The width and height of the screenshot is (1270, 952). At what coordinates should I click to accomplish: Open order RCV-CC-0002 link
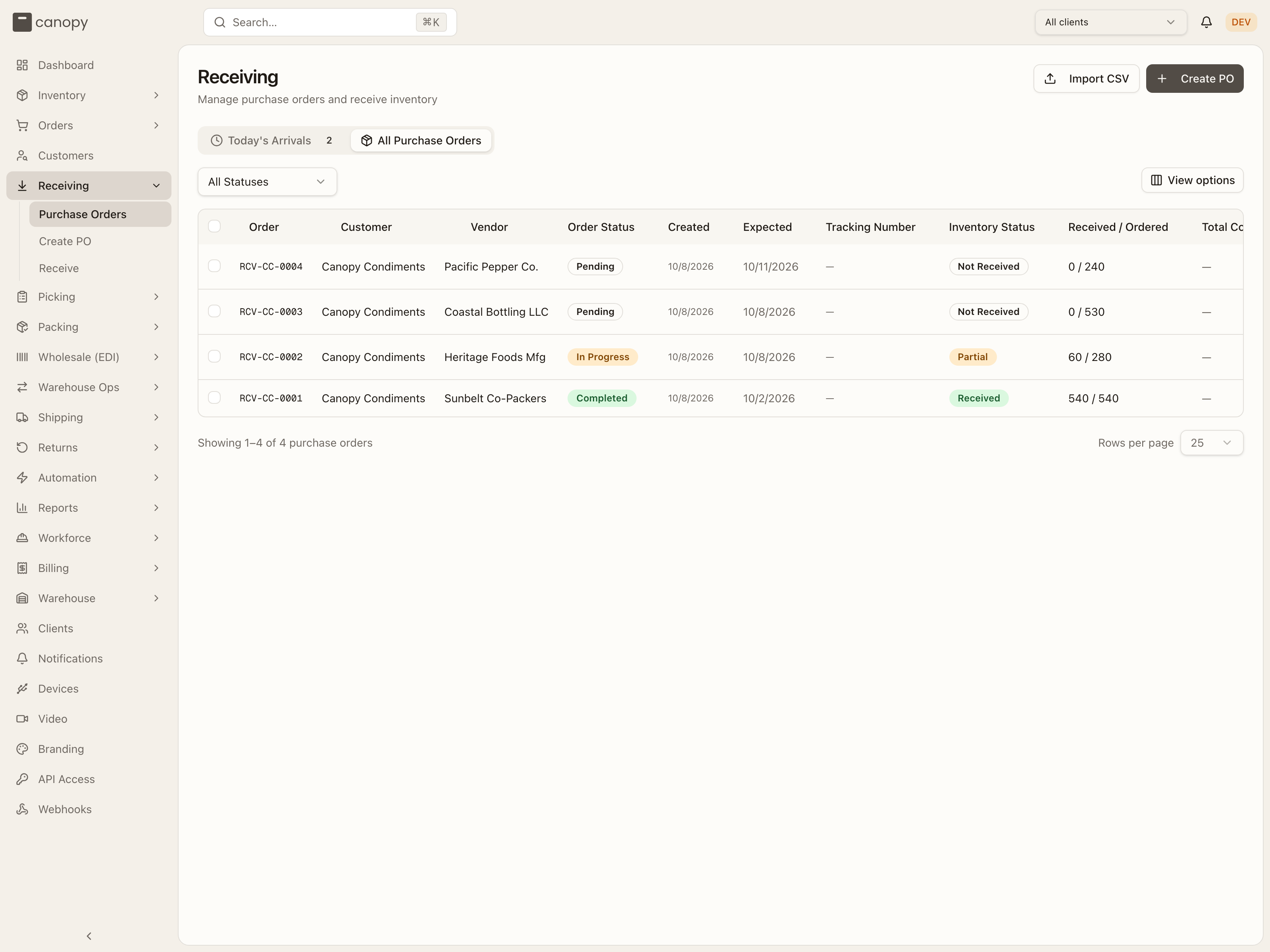[271, 357]
